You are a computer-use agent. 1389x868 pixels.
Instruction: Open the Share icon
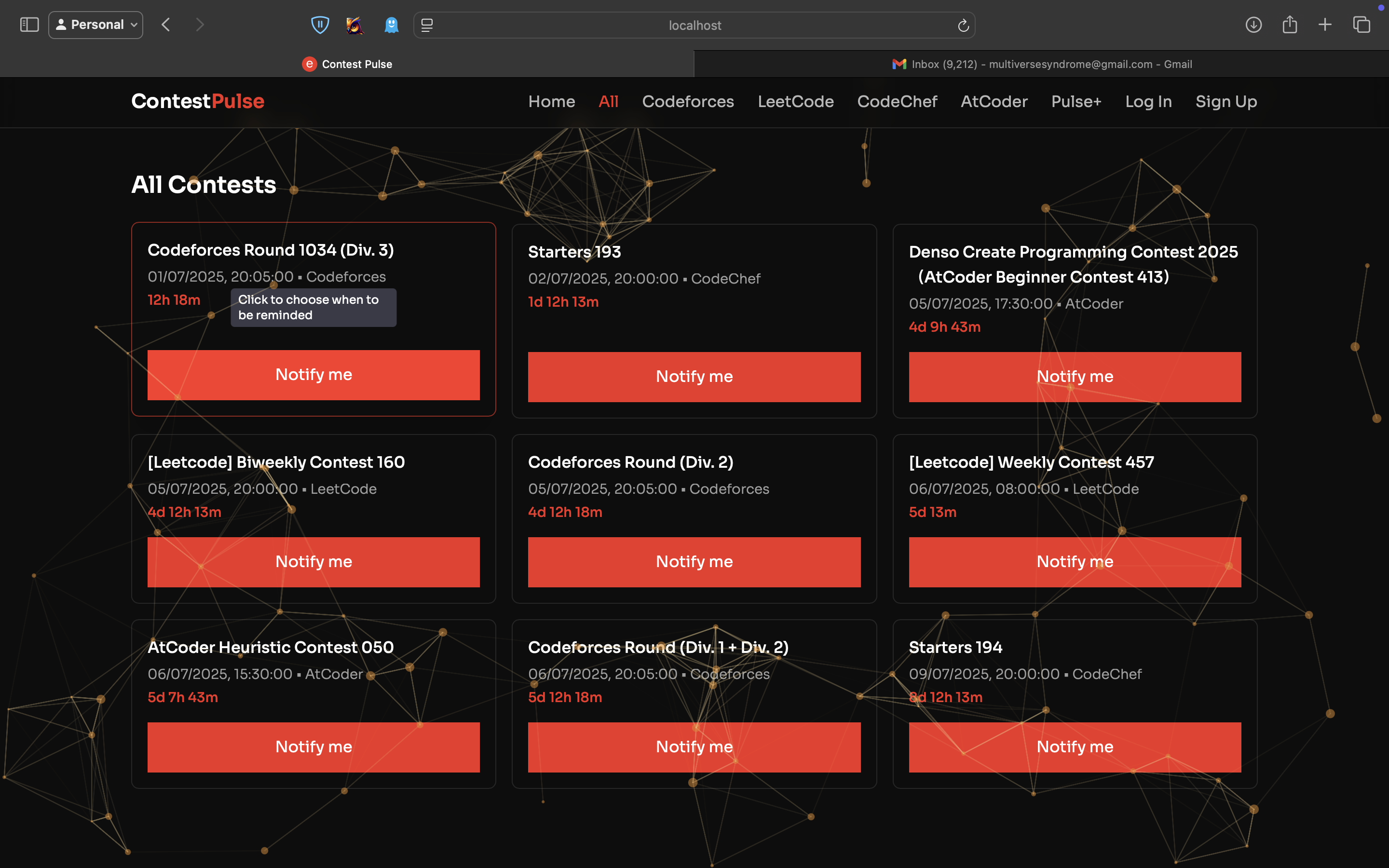pyautogui.click(x=1290, y=25)
